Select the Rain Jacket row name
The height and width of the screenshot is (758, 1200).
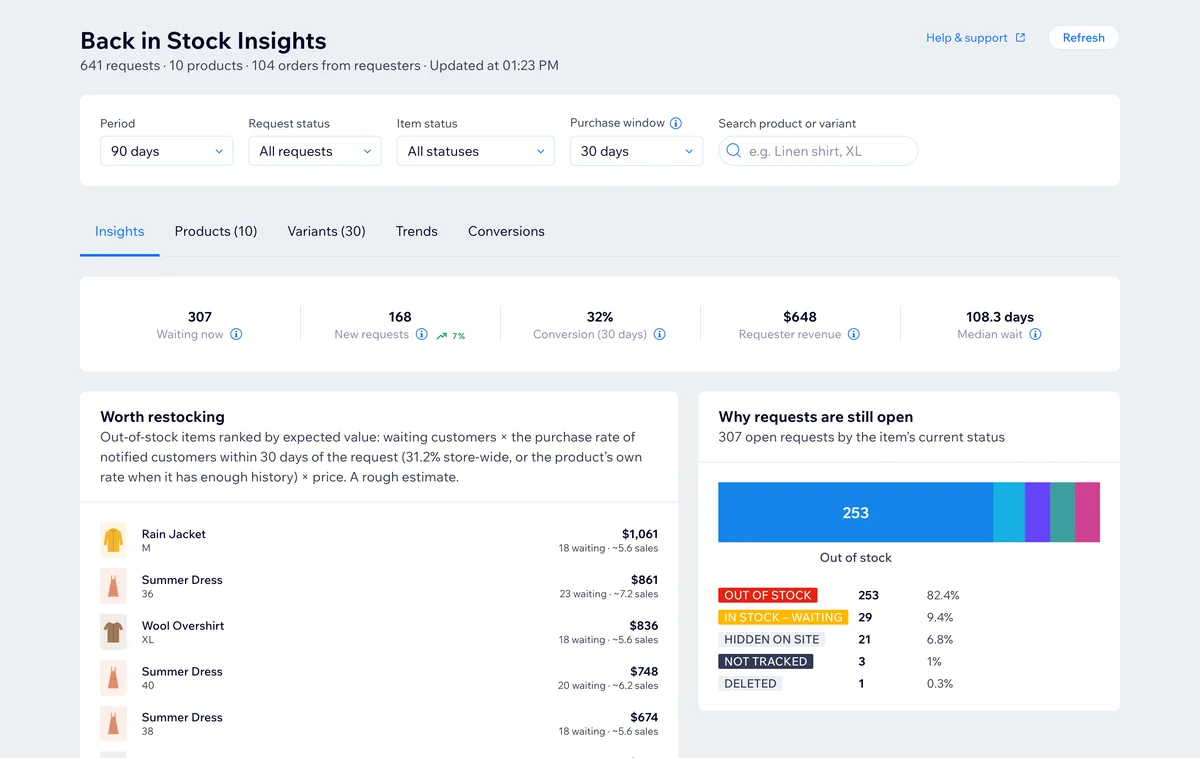pos(174,534)
